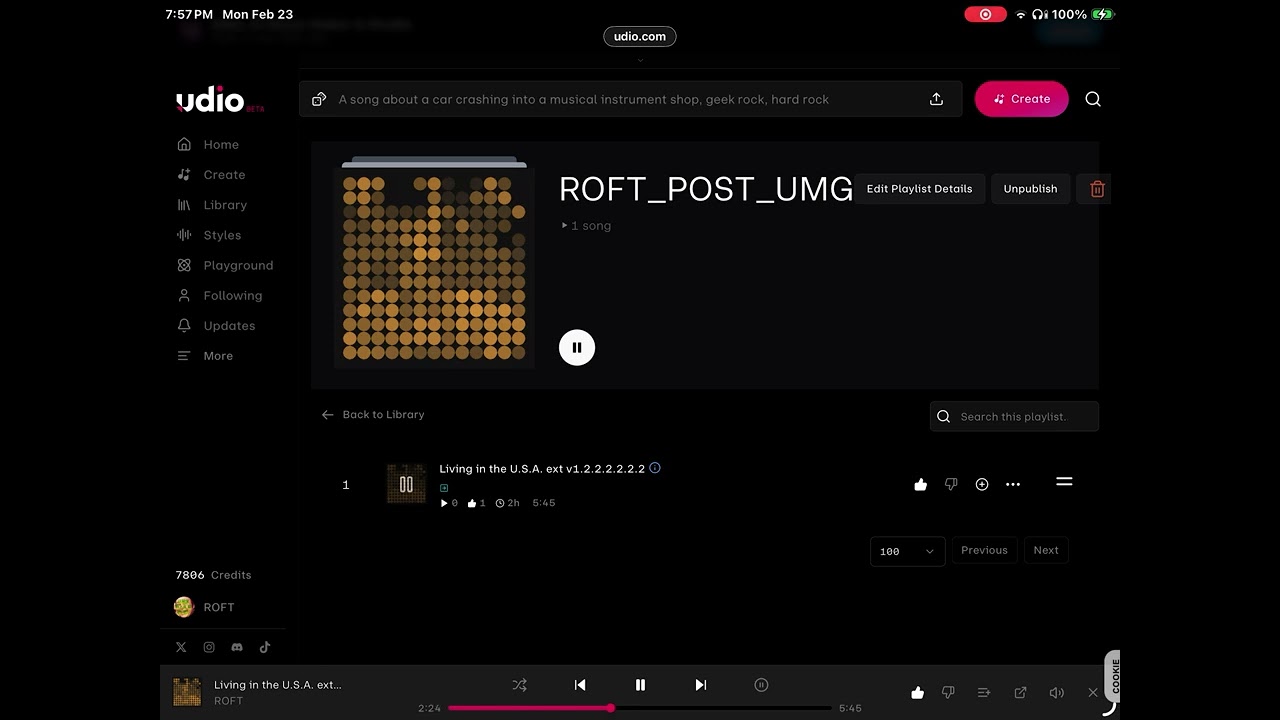This screenshot has width=1280, height=720.
Task: Dislike the track in the player bar
Action: tap(948, 692)
